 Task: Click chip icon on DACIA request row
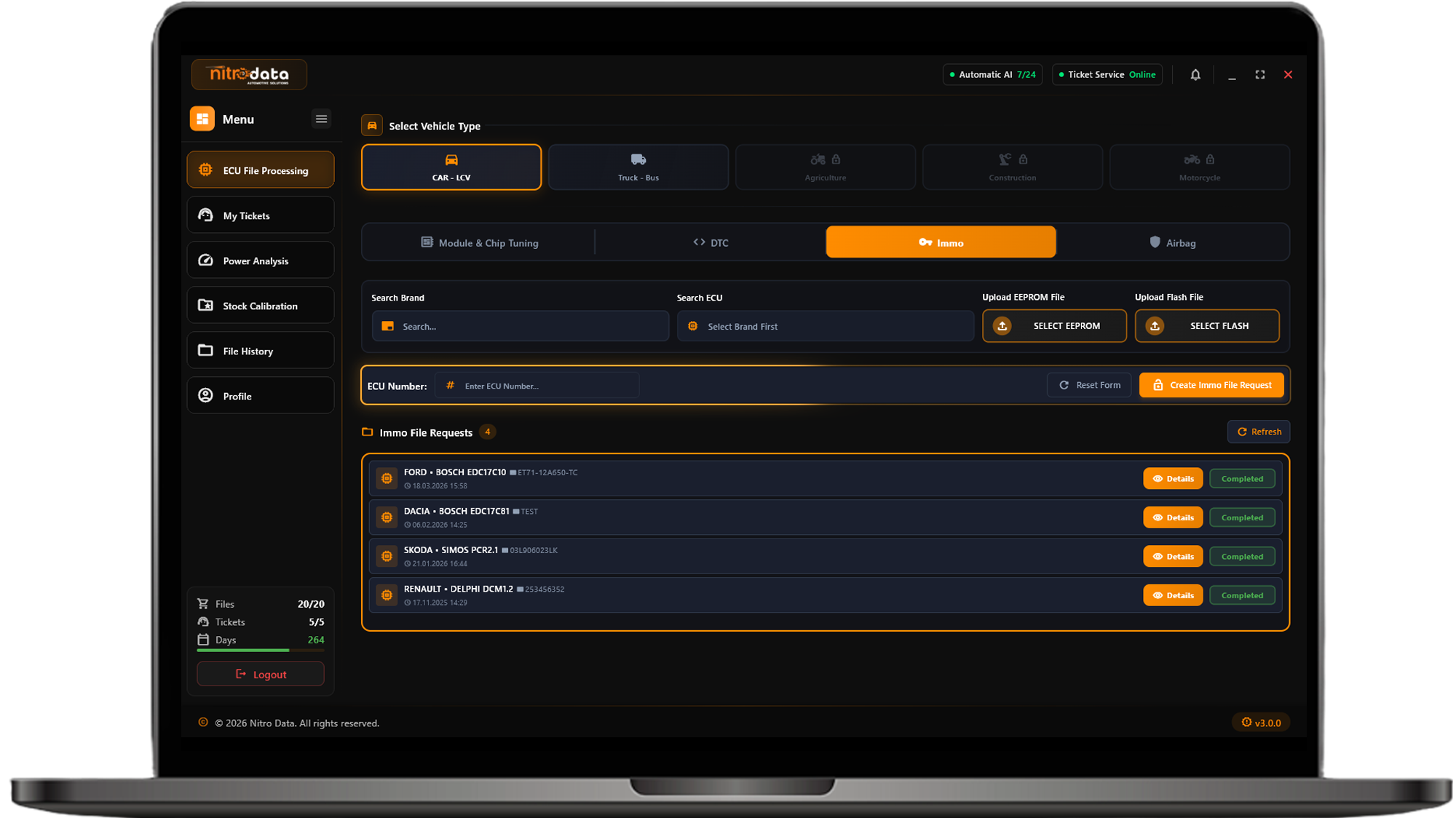tap(387, 517)
